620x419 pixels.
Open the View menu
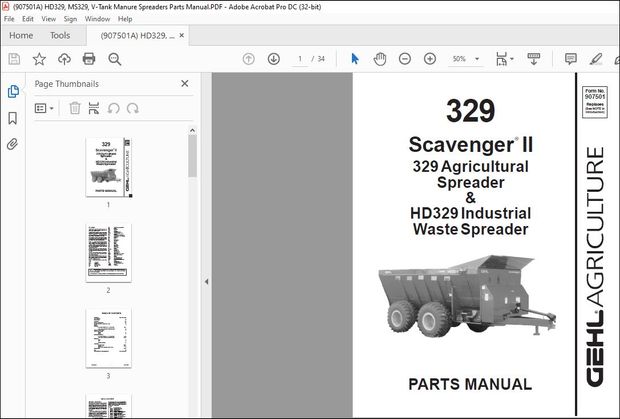pyautogui.click(x=49, y=19)
